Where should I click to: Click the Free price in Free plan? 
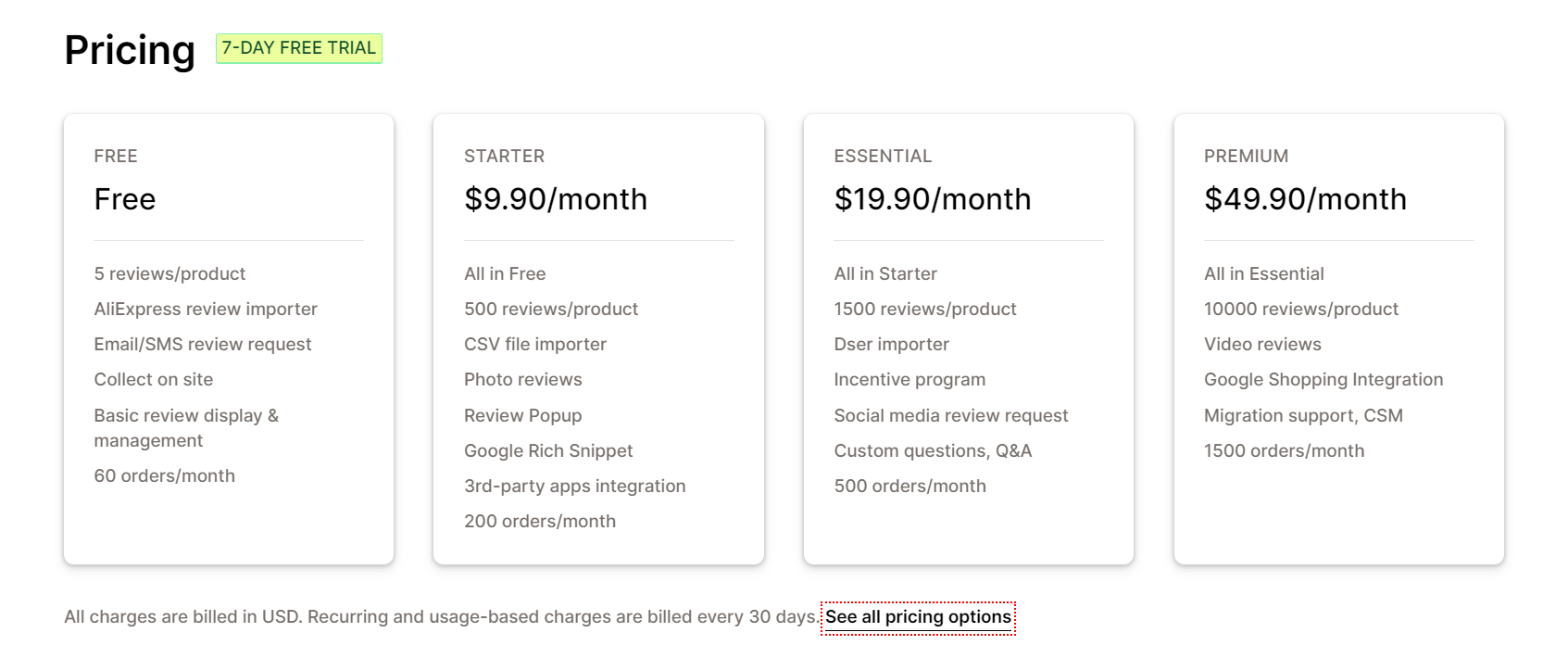125,199
